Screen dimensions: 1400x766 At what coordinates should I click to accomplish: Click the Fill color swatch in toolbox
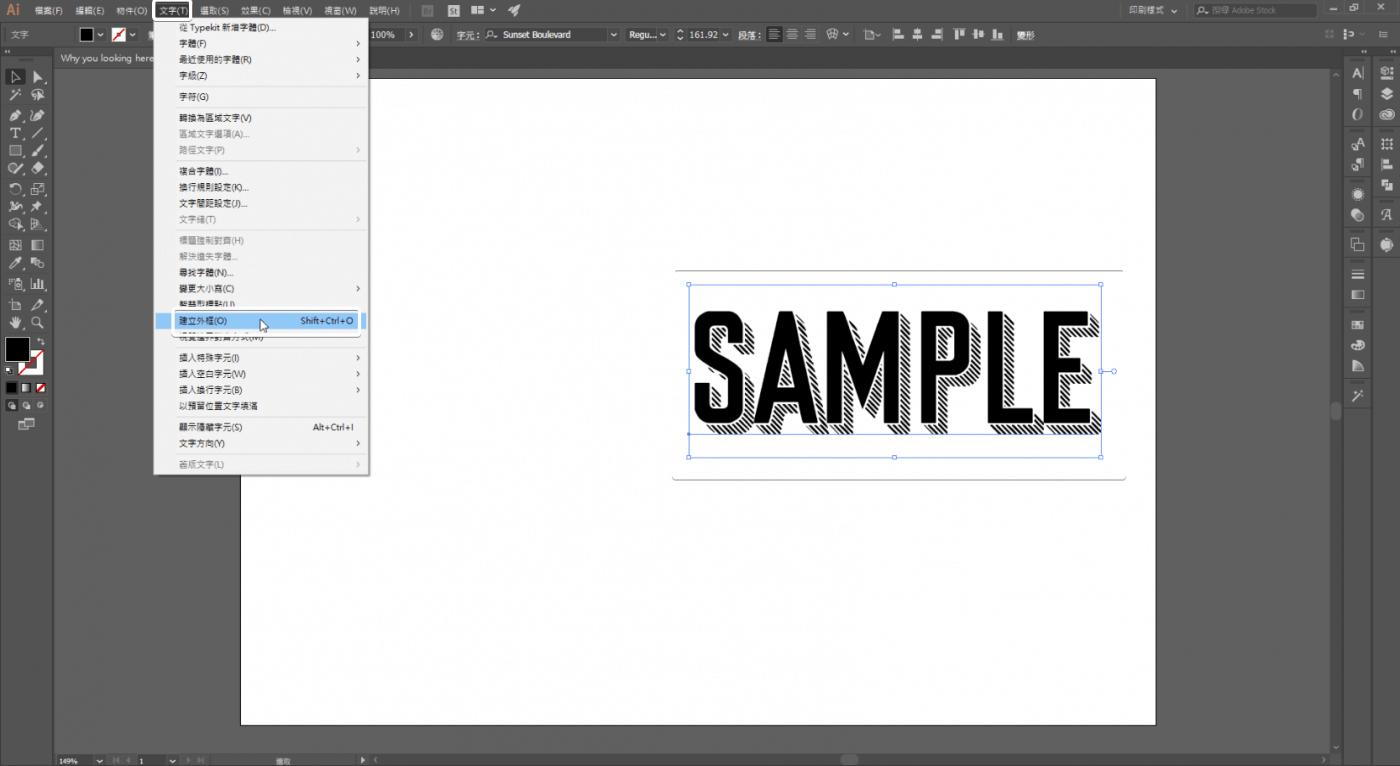tap(17, 349)
